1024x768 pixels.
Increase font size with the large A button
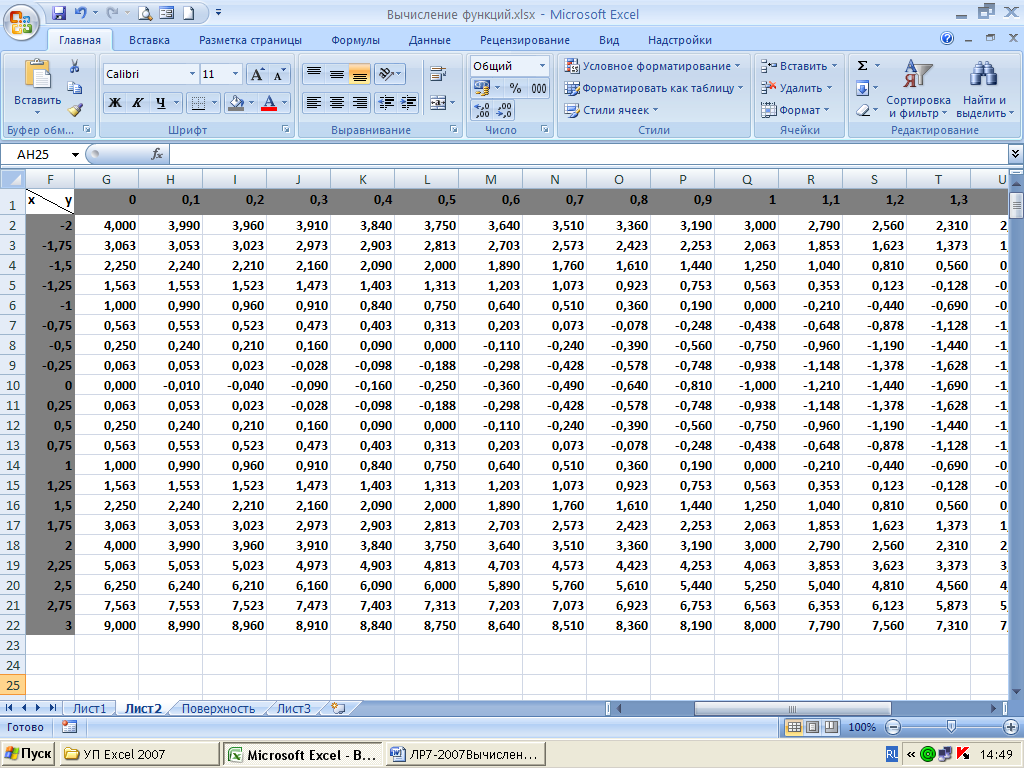click(x=257, y=74)
